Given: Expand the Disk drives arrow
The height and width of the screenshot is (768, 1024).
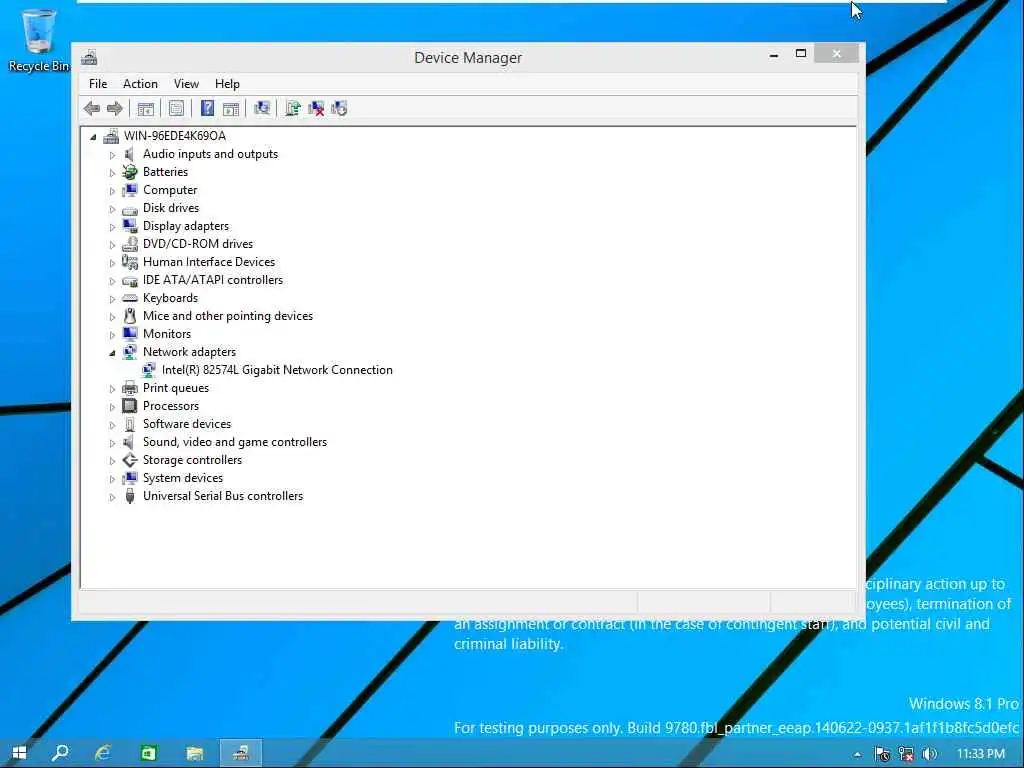Looking at the screenshot, I should tap(112, 210).
